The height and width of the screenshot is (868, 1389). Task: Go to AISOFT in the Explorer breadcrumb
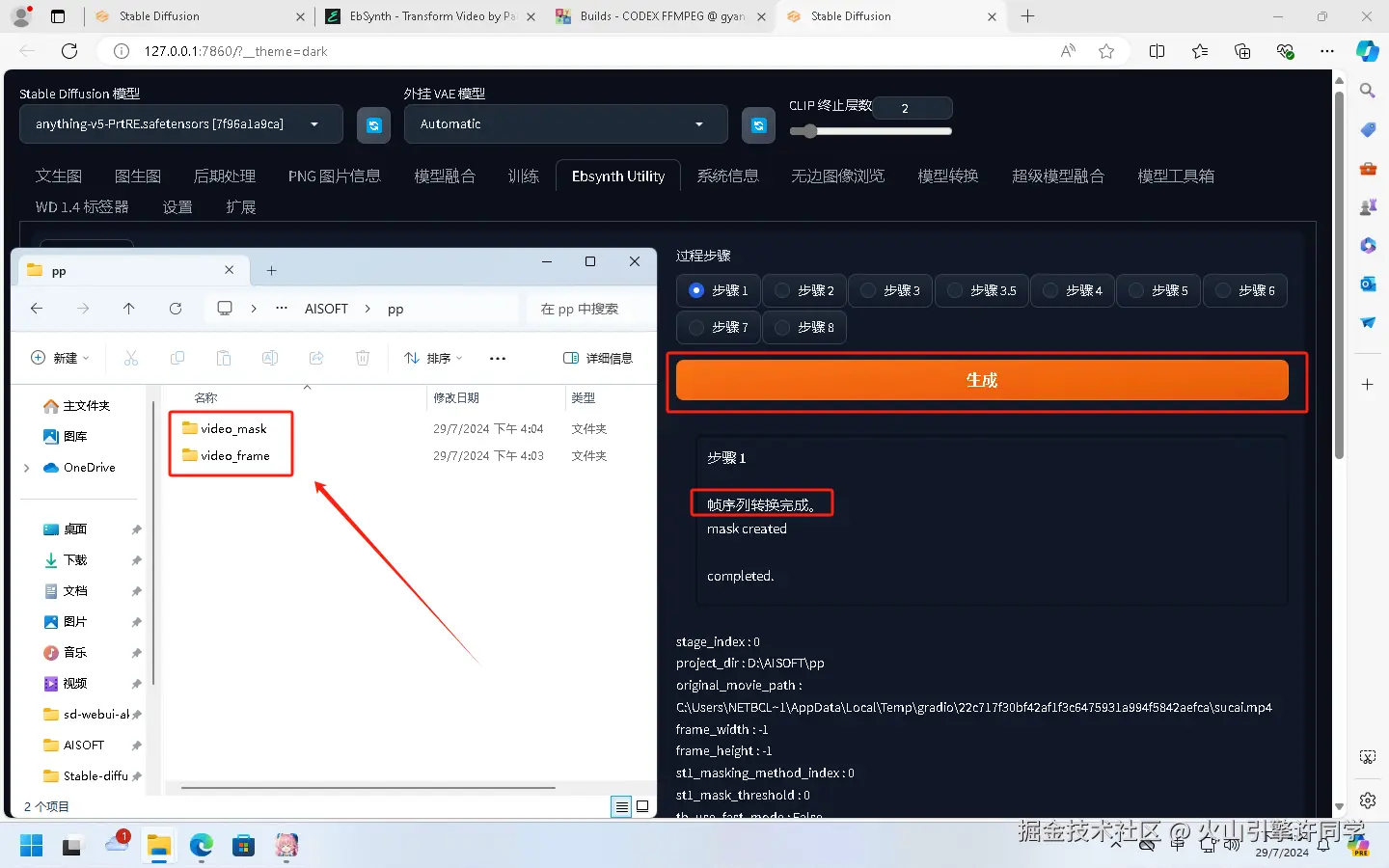[326, 309]
